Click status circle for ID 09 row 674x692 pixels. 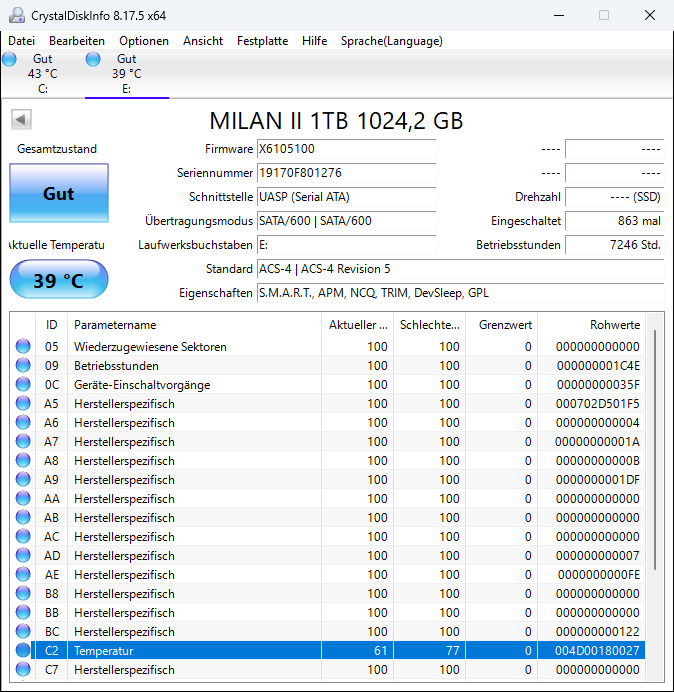tap(23, 365)
